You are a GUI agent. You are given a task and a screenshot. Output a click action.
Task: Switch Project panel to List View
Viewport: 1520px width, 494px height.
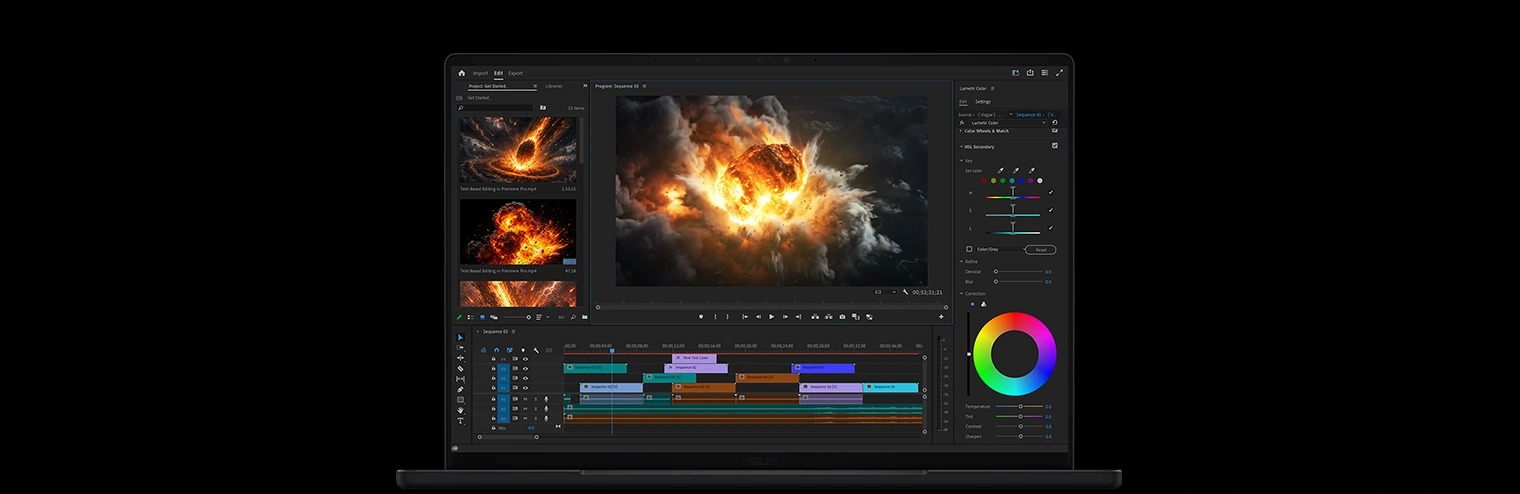pos(471,317)
